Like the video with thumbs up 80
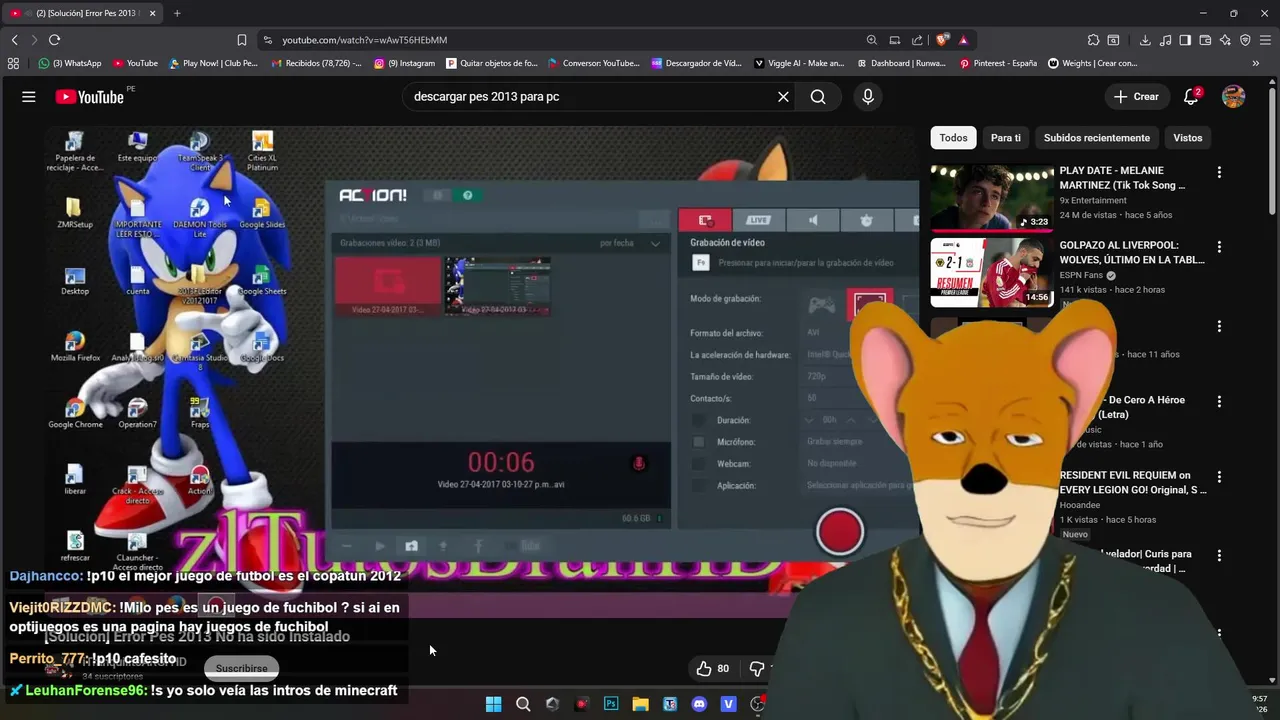Screen dimensions: 1280x720 click(713, 668)
